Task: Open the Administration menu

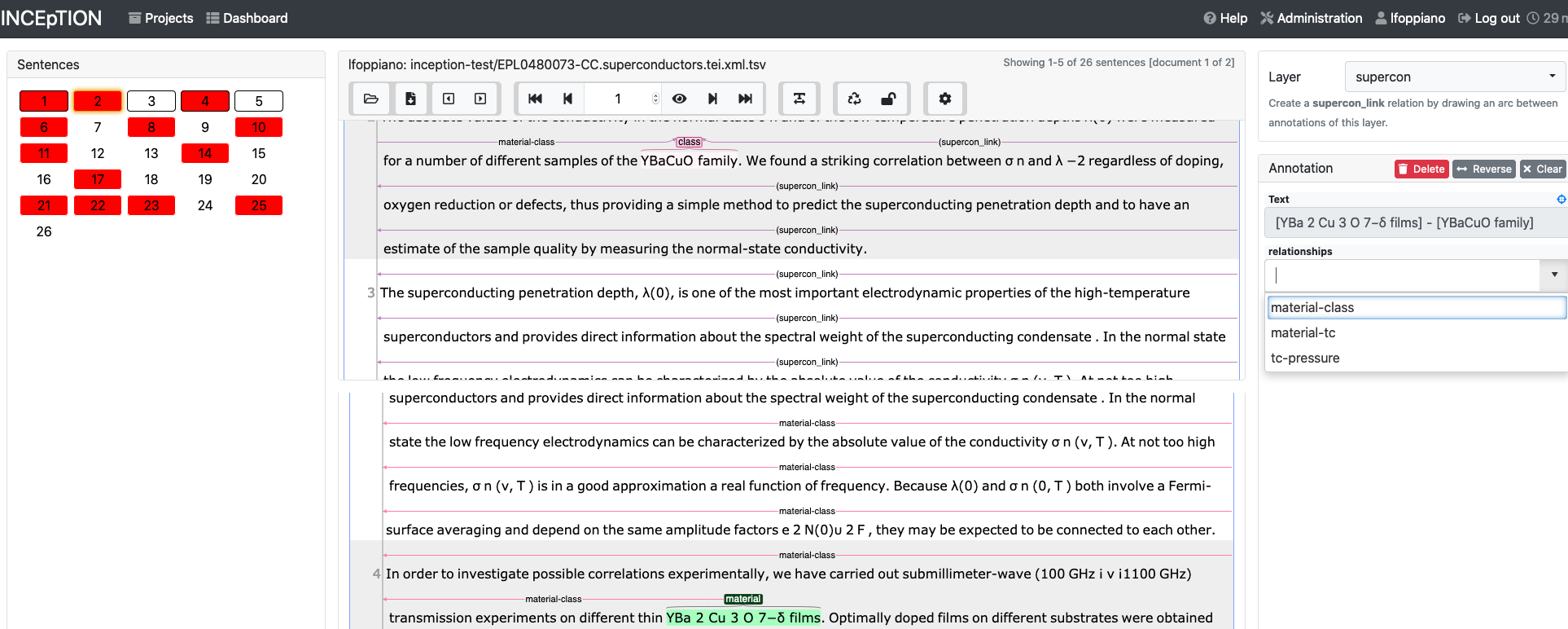Action: click(x=1311, y=18)
